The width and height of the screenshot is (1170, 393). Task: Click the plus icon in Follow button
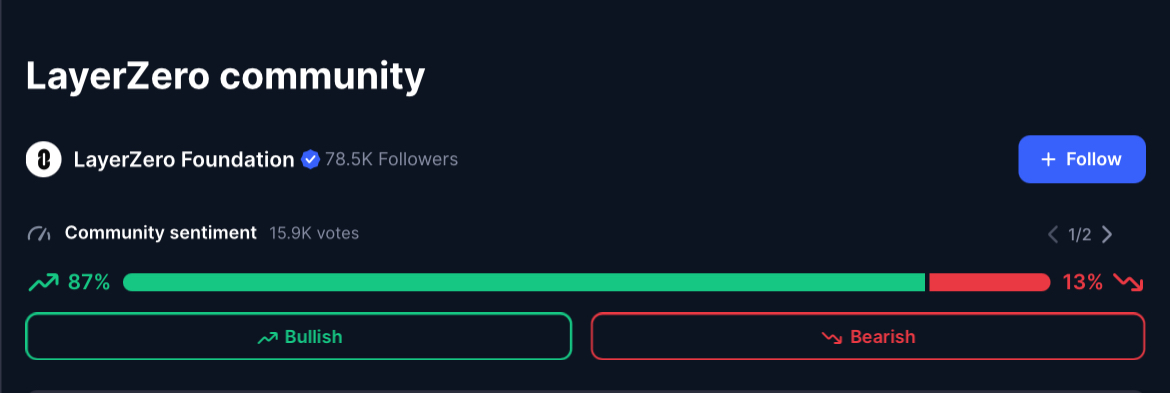tap(1048, 159)
